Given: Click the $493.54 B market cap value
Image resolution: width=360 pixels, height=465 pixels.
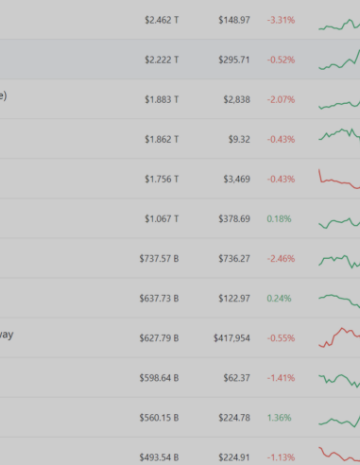Looking at the screenshot, I should pos(159,457).
